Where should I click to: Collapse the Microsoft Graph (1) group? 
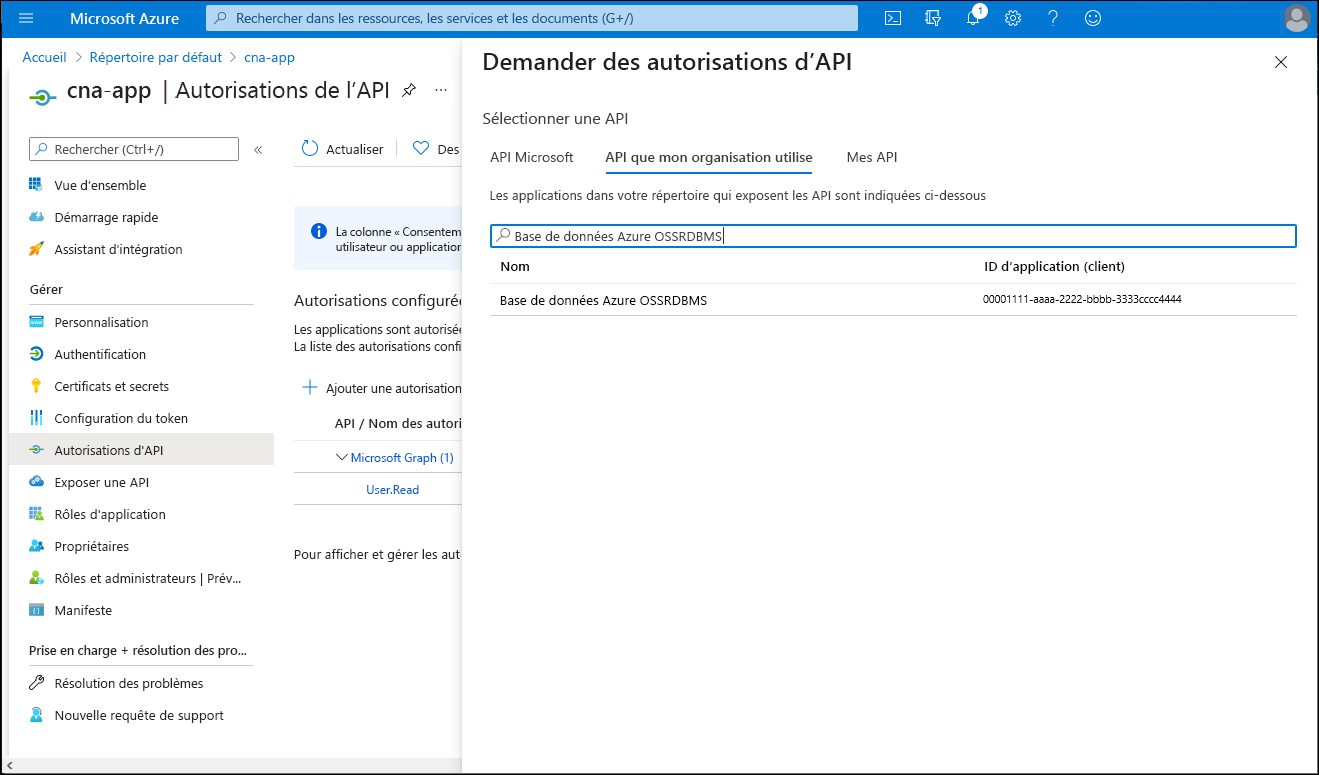[x=341, y=457]
